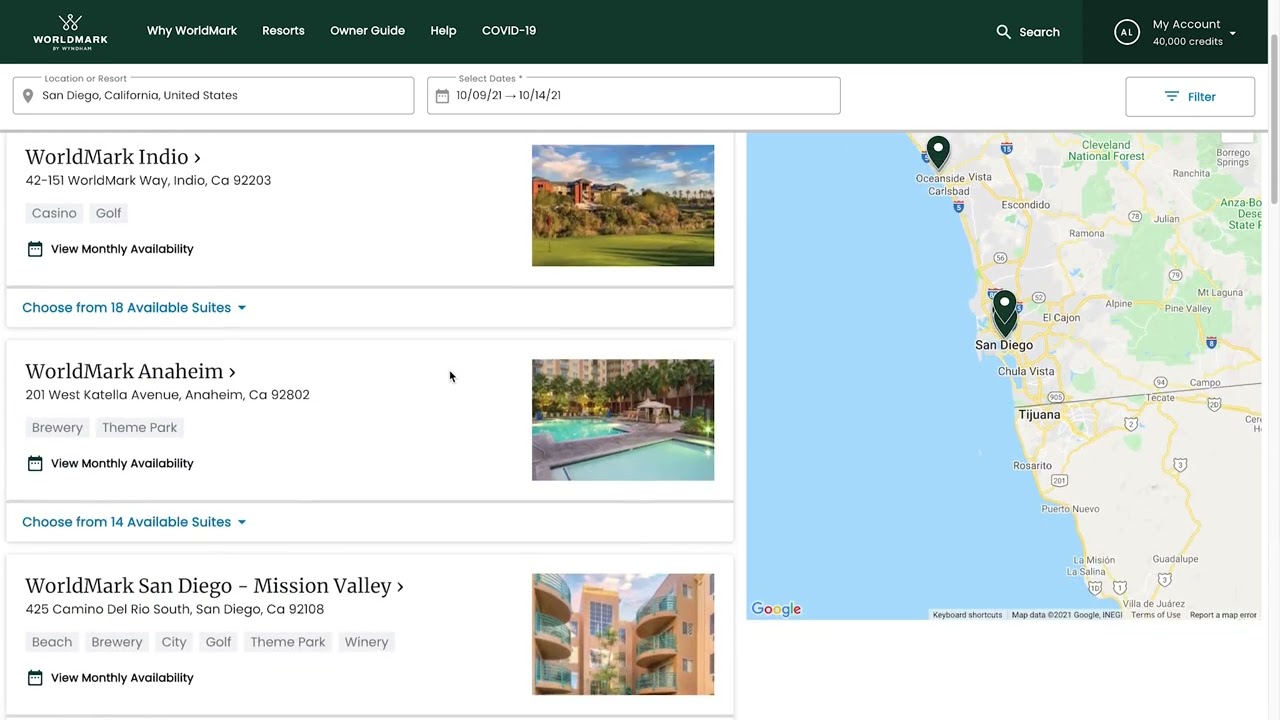The height and width of the screenshot is (720, 1280).
Task: Click calendar icon for WorldMark Anaheim availability
Action: click(x=35, y=463)
